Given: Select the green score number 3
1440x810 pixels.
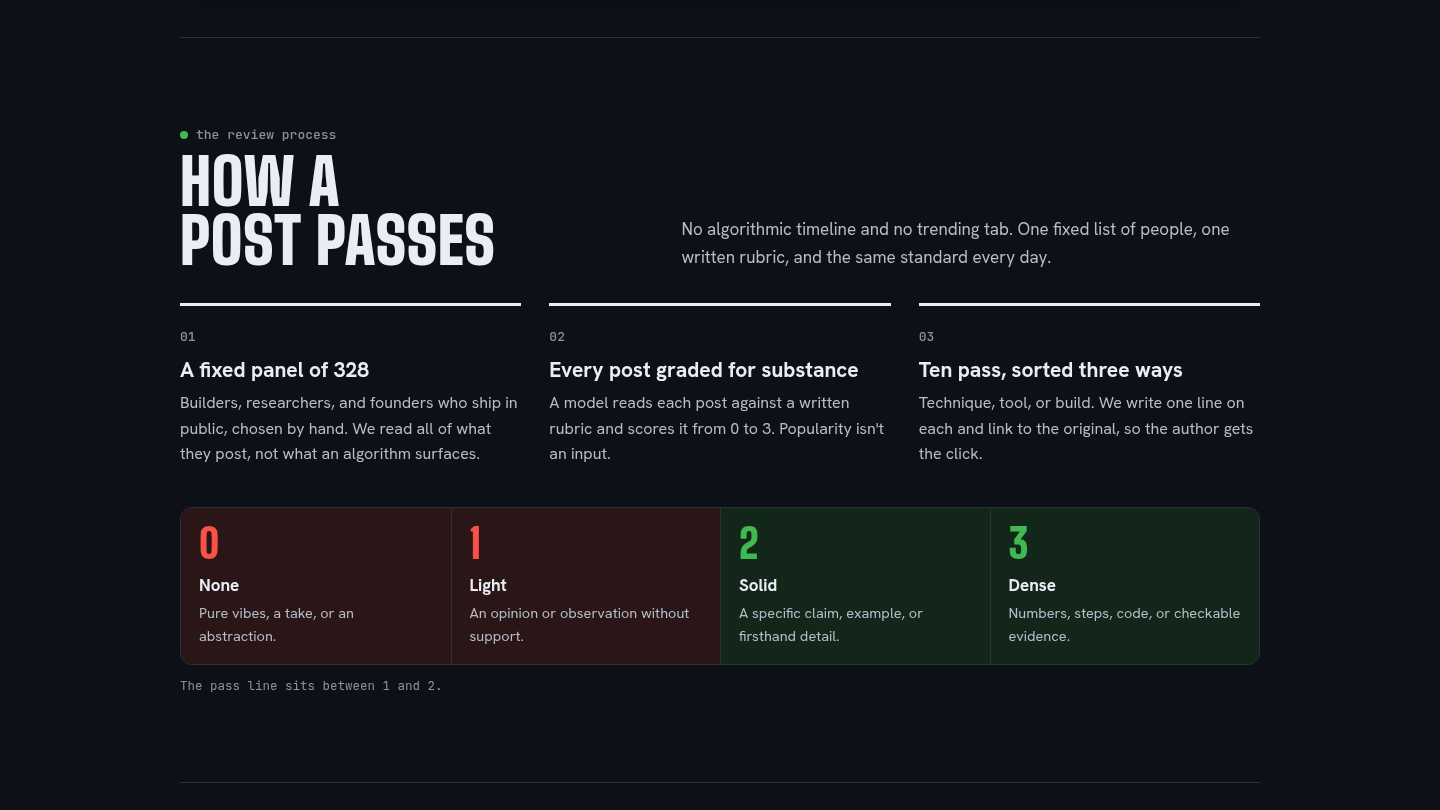Looking at the screenshot, I should point(1018,543).
